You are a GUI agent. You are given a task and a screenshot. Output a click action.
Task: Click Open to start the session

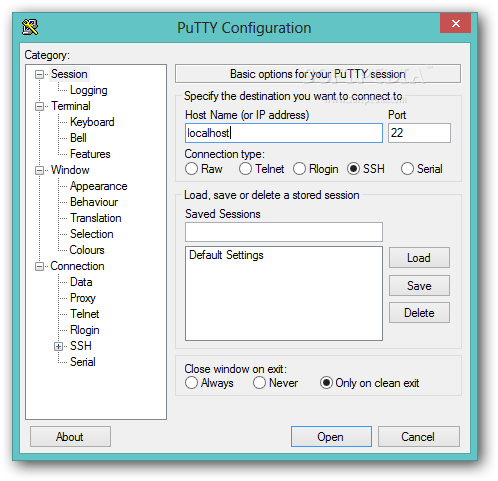[331, 436]
